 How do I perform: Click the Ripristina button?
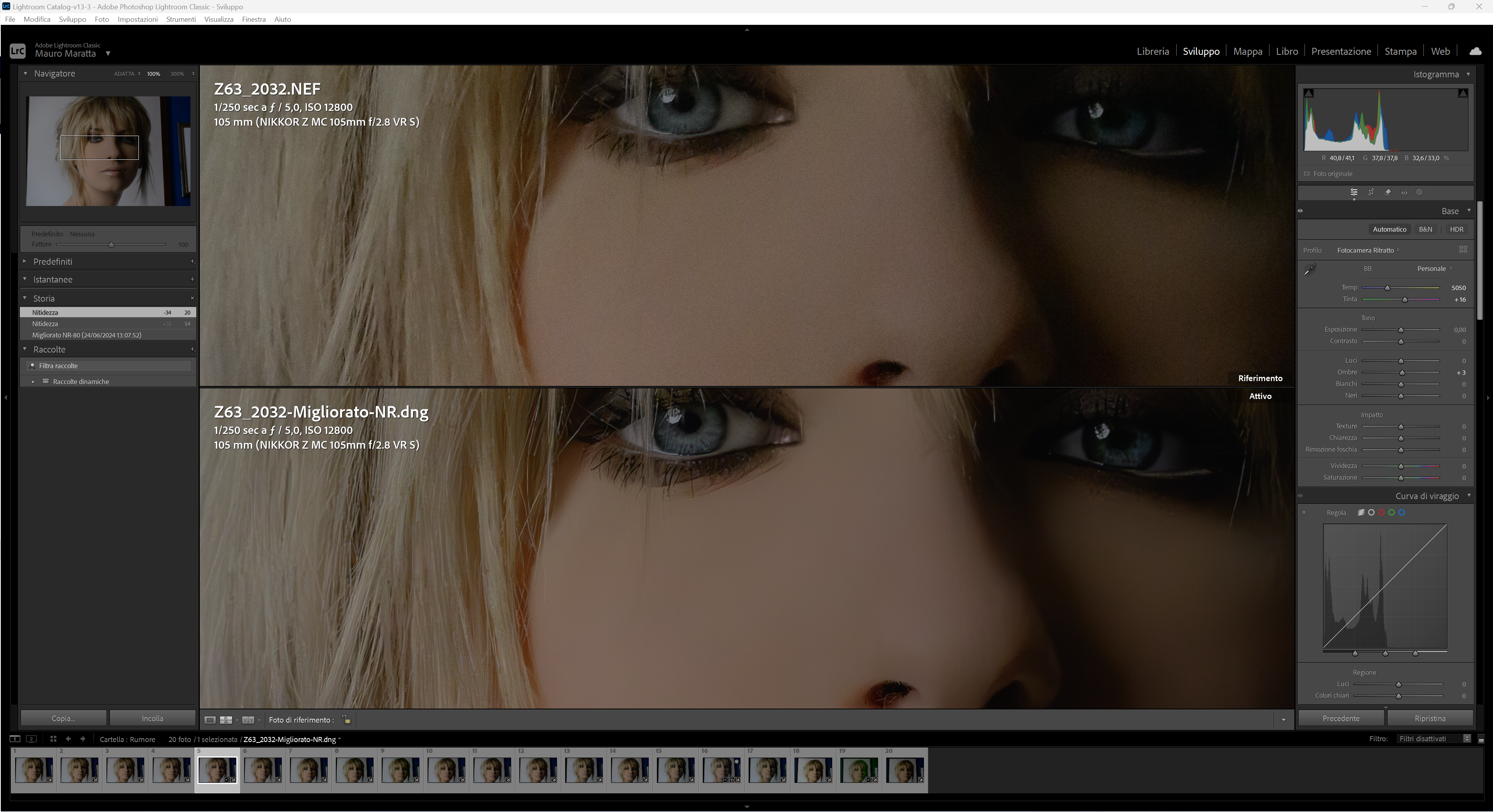coord(1430,718)
